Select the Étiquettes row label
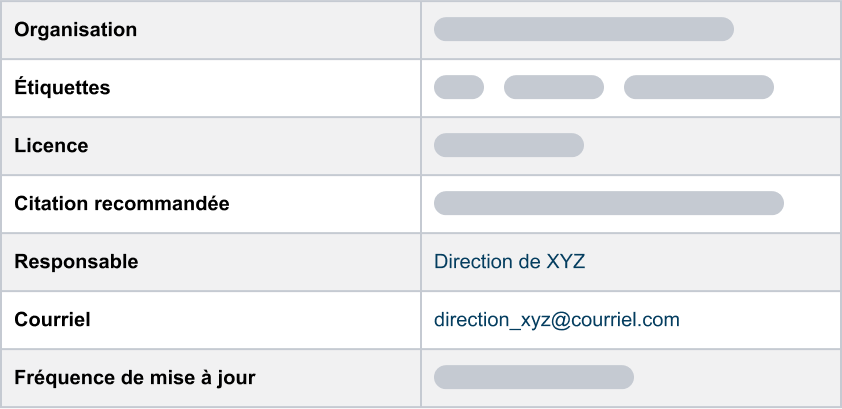Image resolution: width=842 pixels, height=409 pixels. [62, 88]
